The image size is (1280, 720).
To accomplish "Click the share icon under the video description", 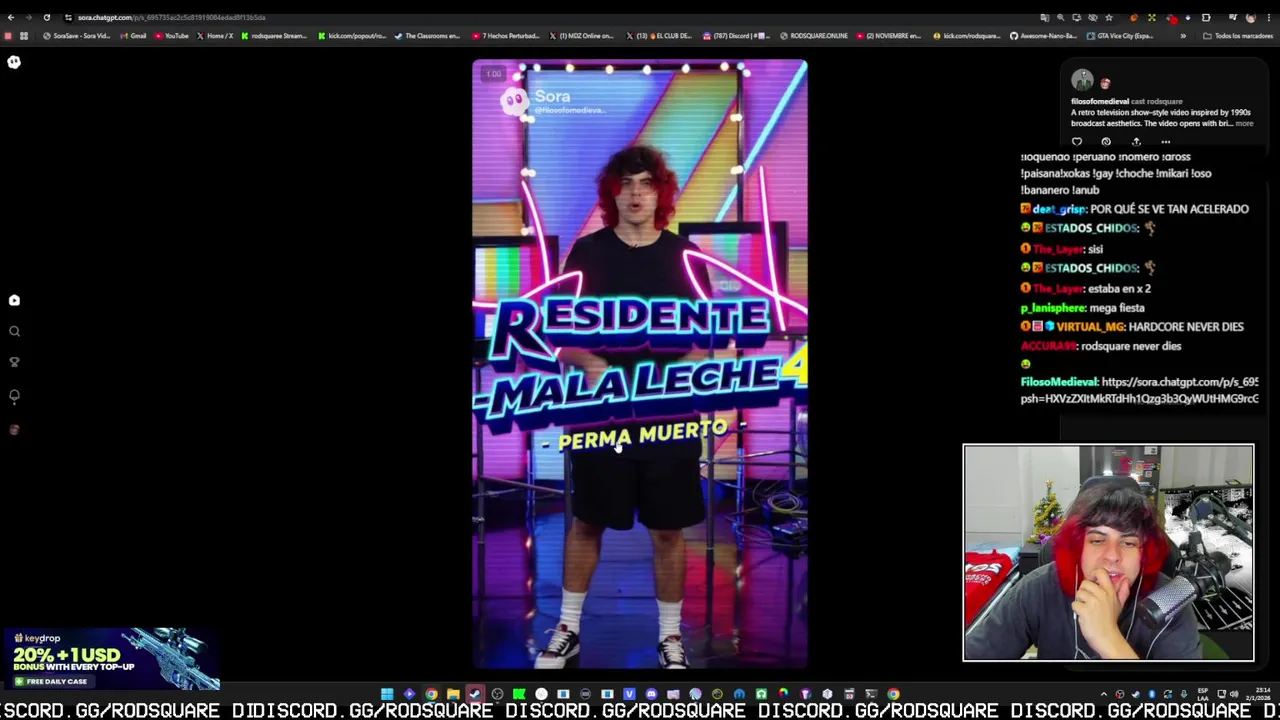I will [1136, 142].
